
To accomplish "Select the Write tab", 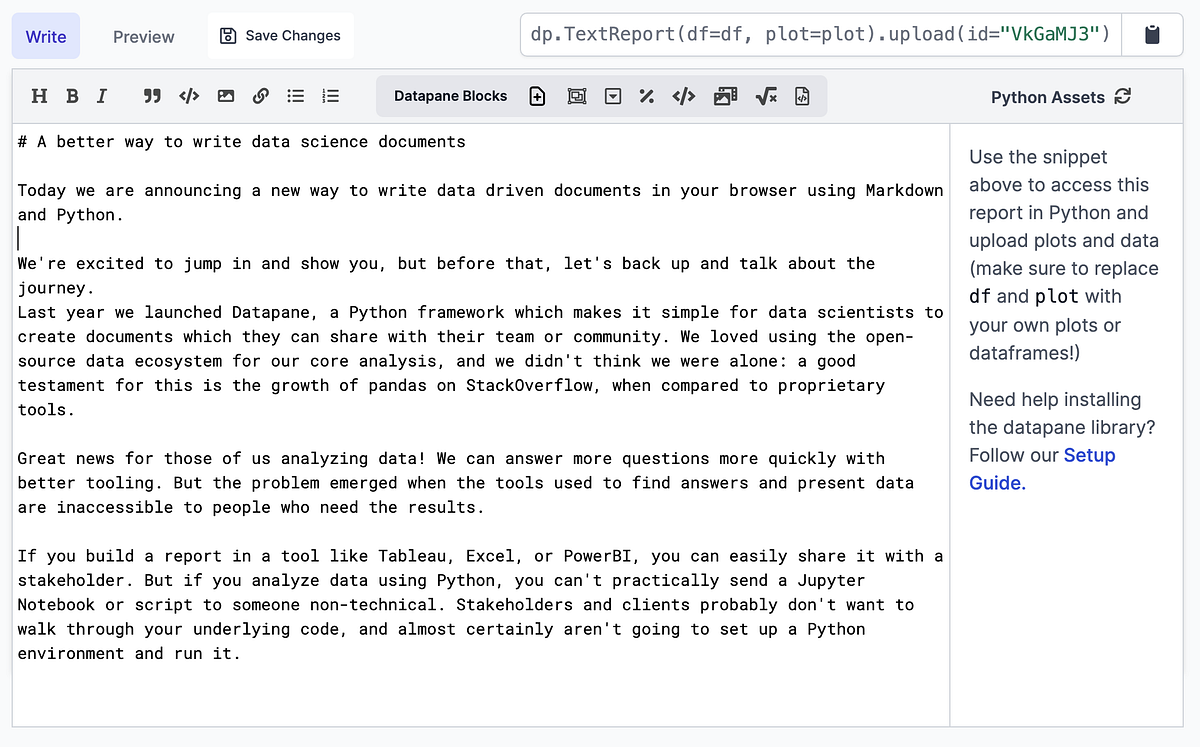I will tap(46, 36).
